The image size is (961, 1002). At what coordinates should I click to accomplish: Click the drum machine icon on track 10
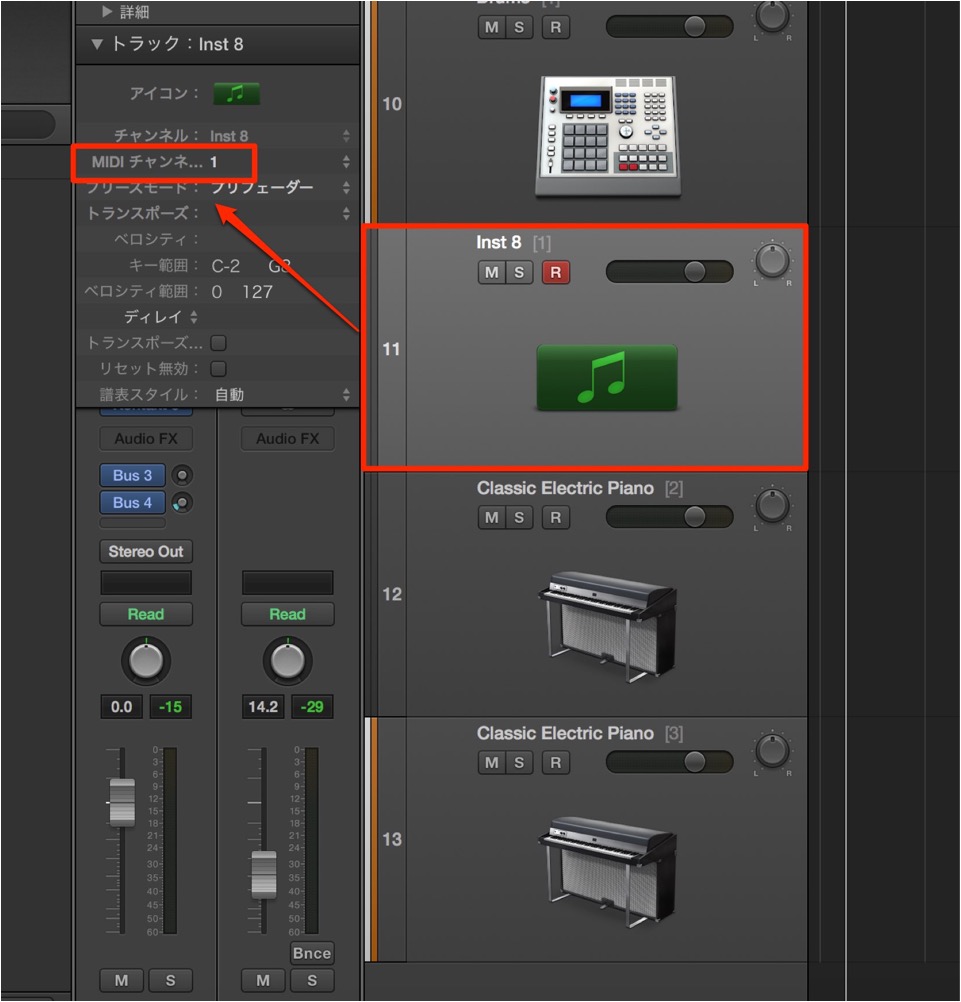(x=608, y=136)
